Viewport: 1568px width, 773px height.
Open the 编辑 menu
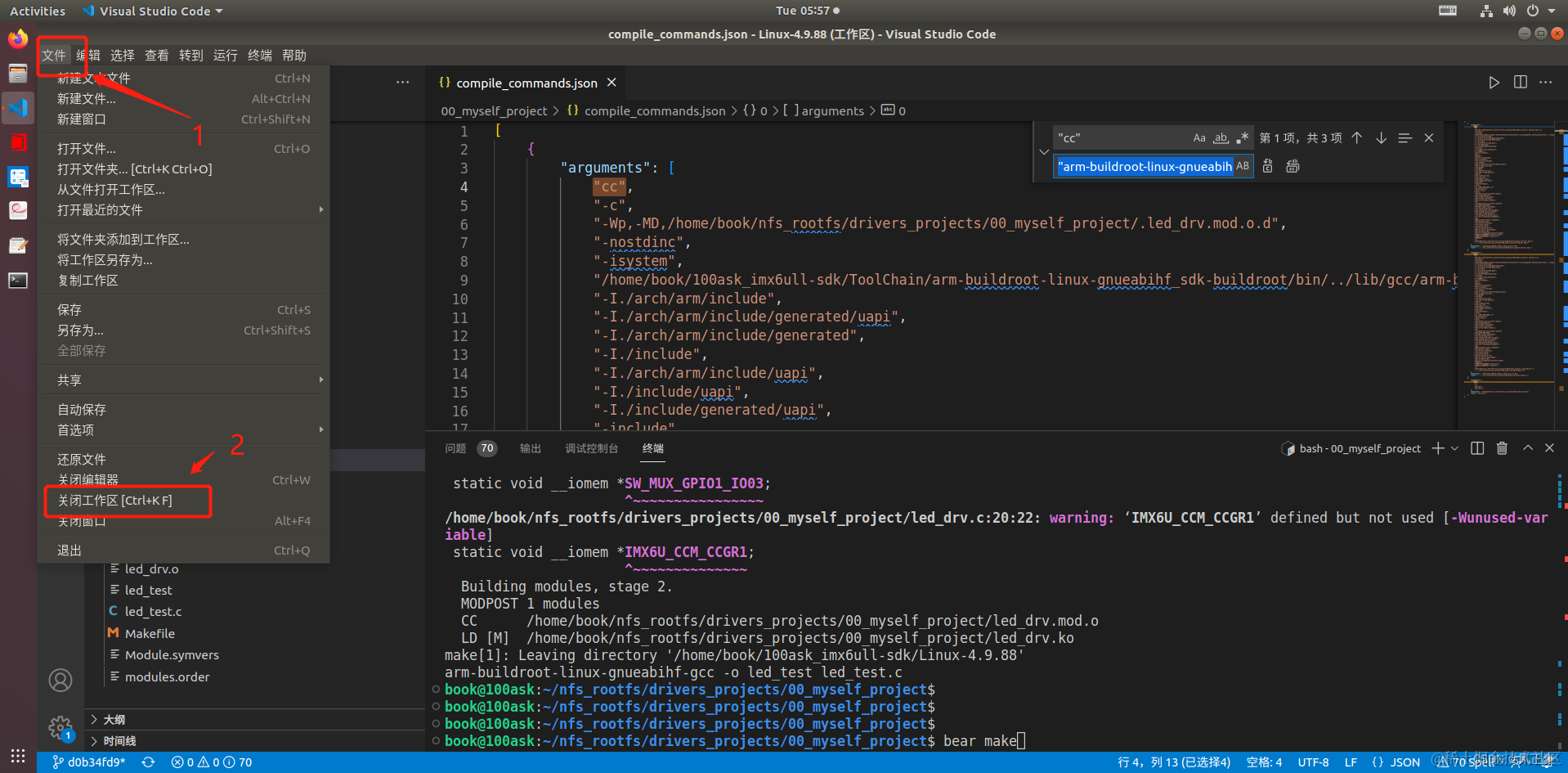point(88,56)
